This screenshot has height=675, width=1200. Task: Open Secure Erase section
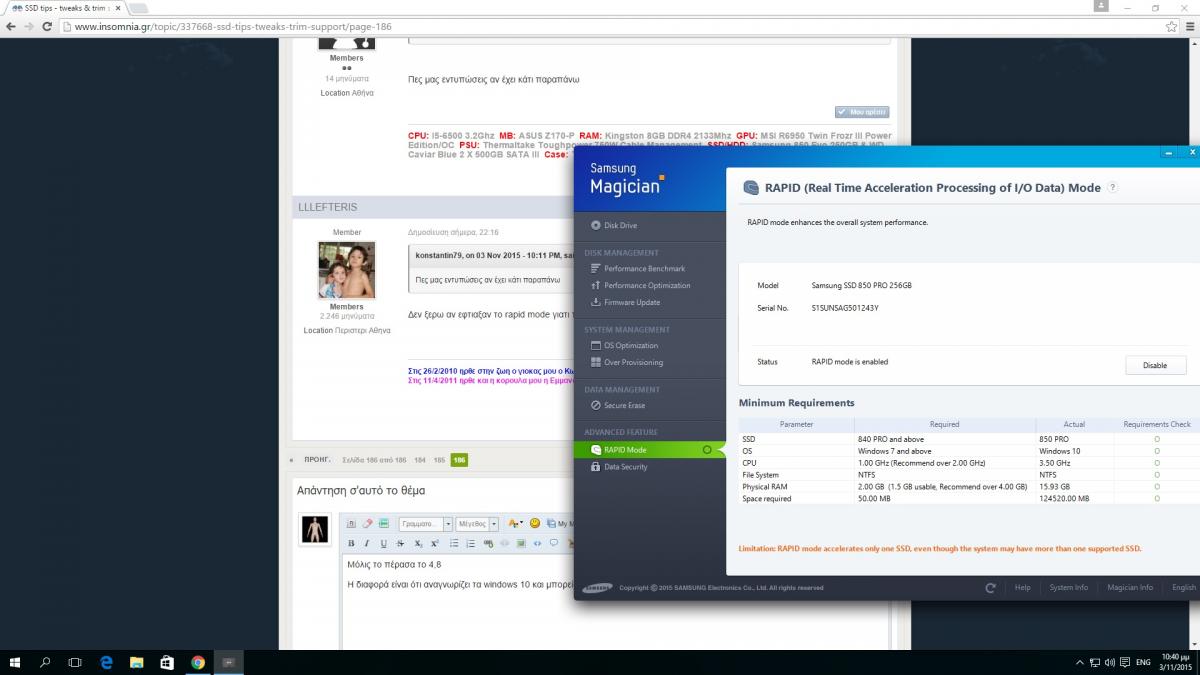click(624, 405)
